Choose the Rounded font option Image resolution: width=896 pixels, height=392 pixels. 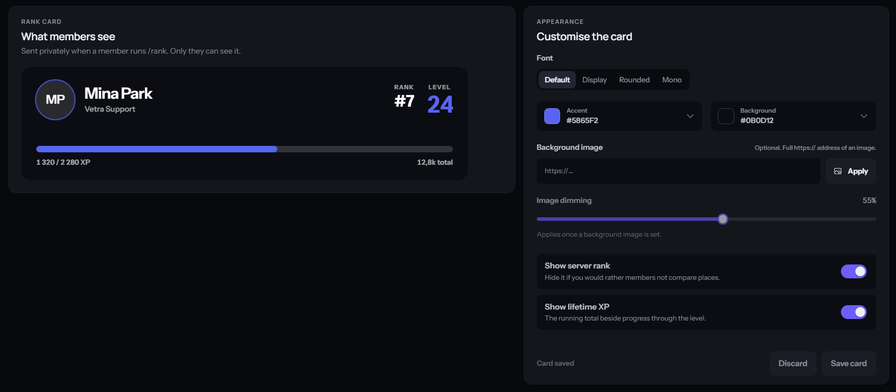(634, 80)
